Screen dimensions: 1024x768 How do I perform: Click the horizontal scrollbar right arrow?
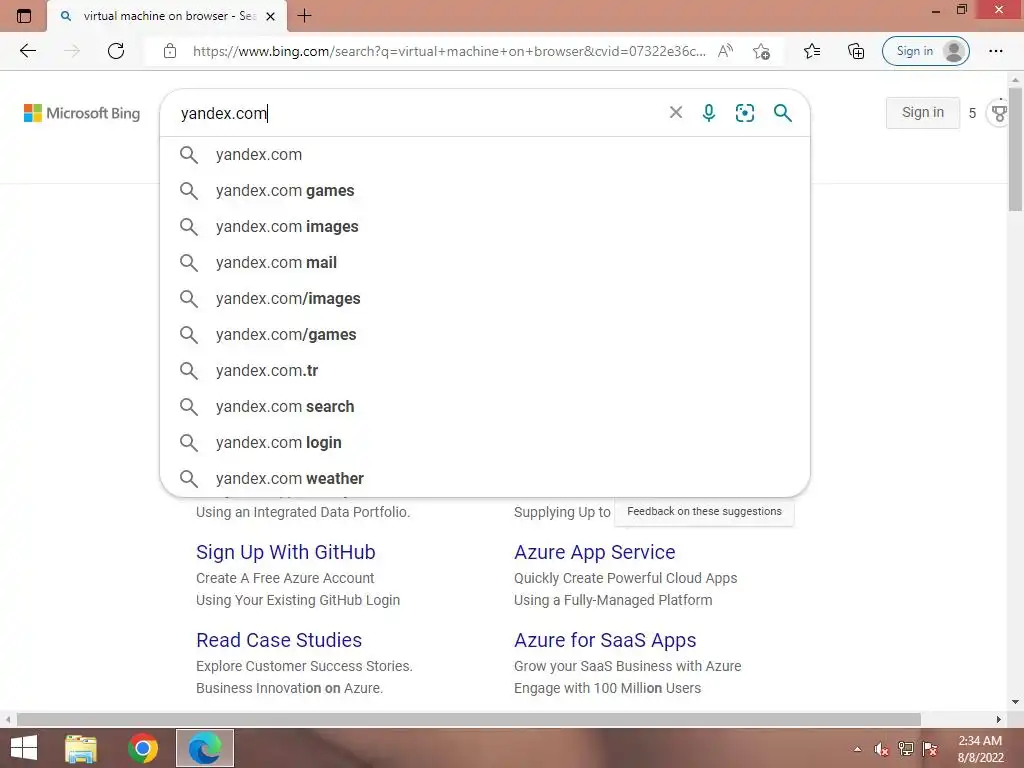pyautogui.click(x=999, y=719)
